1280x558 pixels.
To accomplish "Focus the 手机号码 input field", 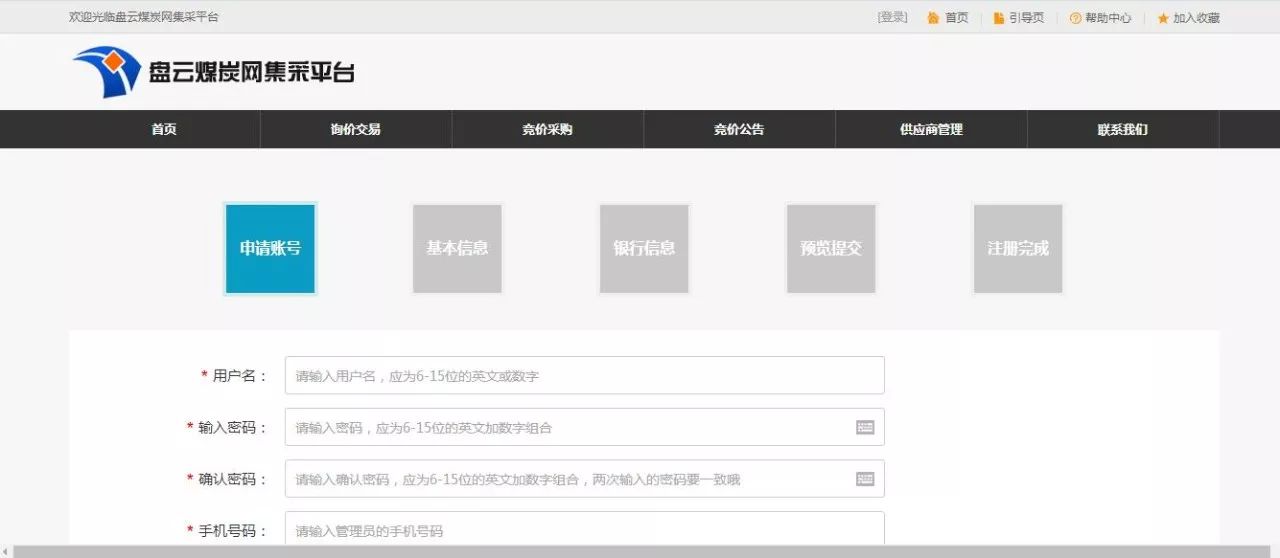I will pyautogui.click(x=584, y=530).
